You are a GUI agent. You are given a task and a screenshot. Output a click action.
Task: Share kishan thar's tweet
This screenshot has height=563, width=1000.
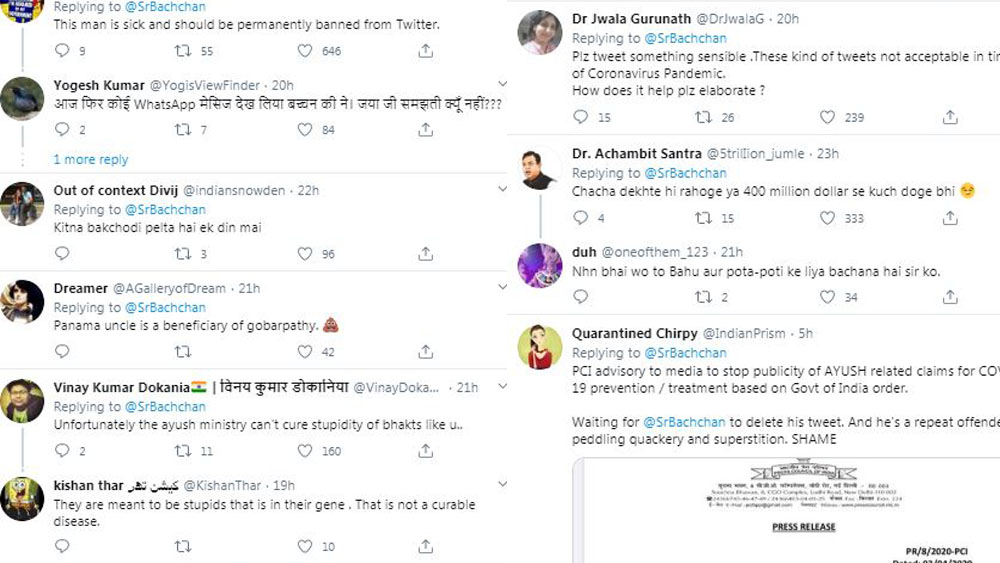(x=425, y=547)
